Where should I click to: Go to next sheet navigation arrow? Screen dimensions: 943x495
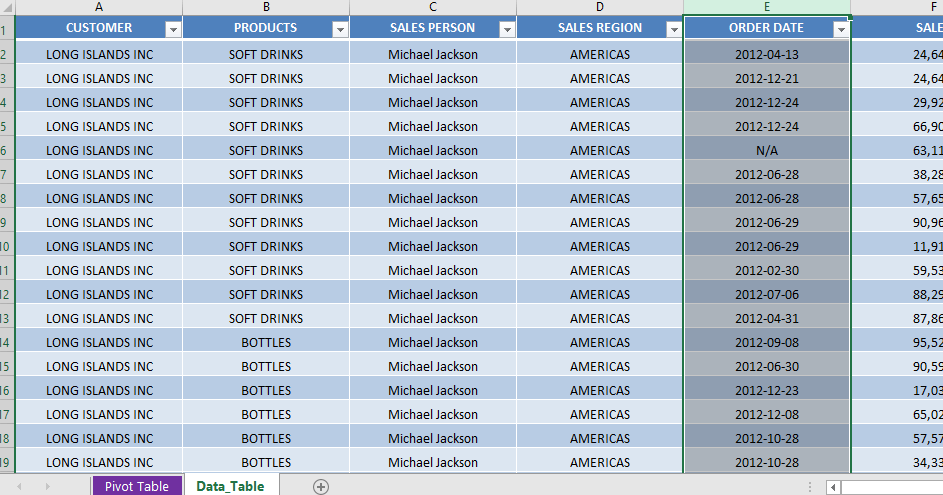[x=48, y=486]
